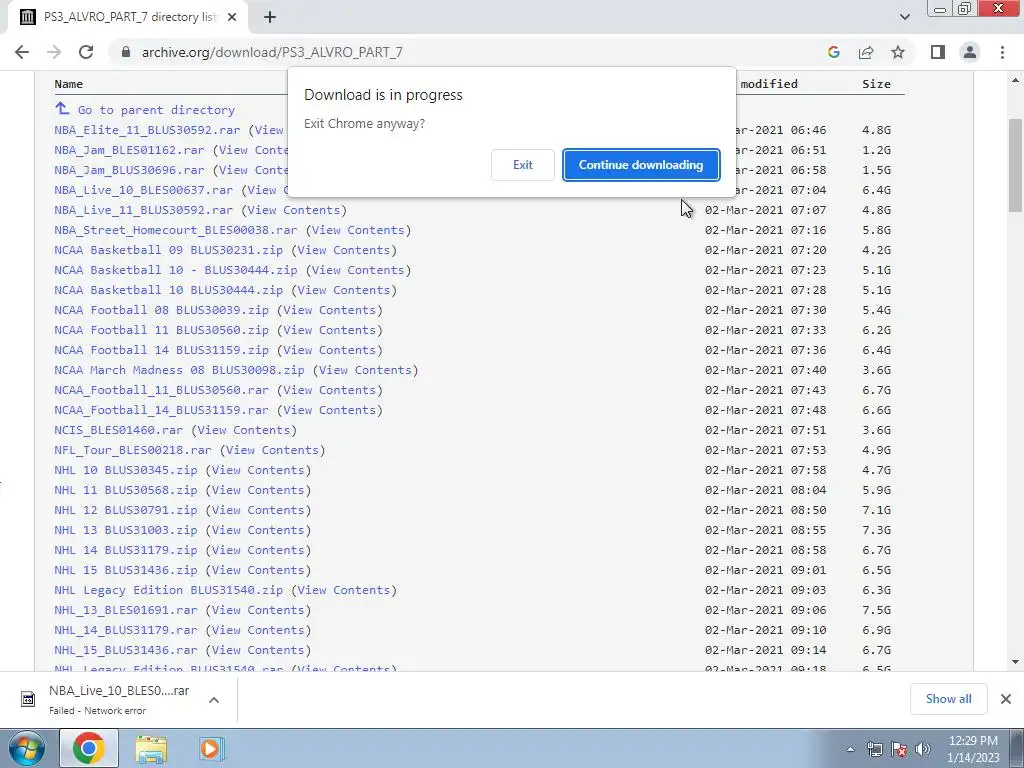The height and width of the screenshot is (768, 1024).
Task: Click the forward navigation arrow
Action: pyautogui.click(x=54, y=52)
